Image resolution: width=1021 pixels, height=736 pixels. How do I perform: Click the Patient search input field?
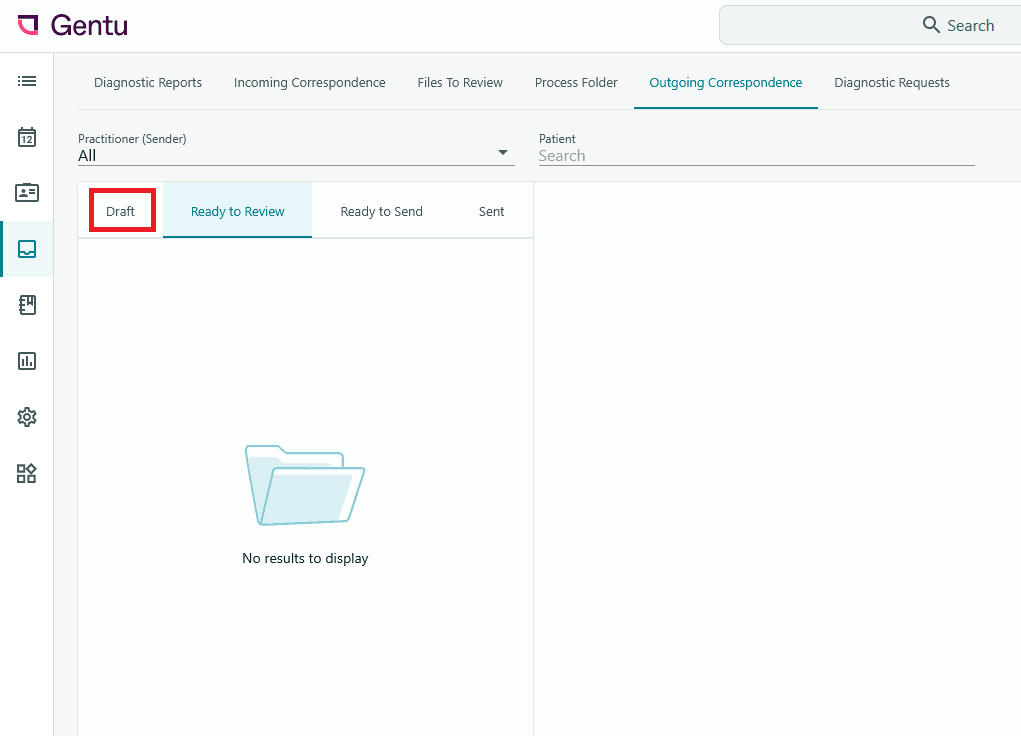click(757, 156)
